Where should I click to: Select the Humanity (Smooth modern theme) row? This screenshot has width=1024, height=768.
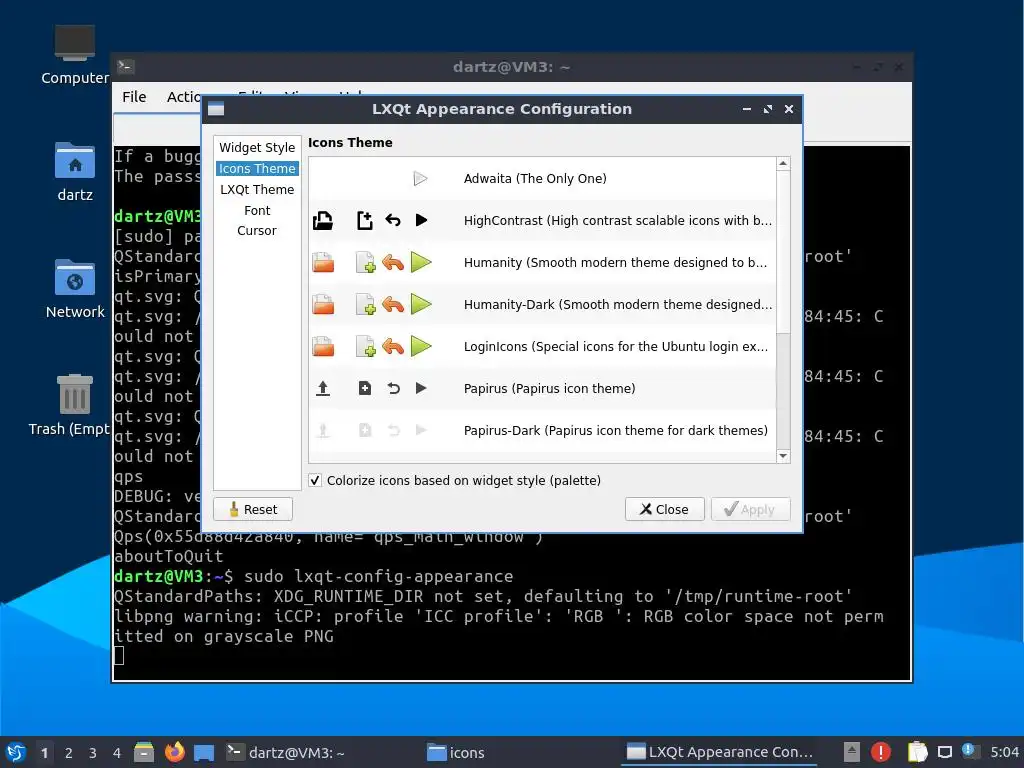coord(542,263)
